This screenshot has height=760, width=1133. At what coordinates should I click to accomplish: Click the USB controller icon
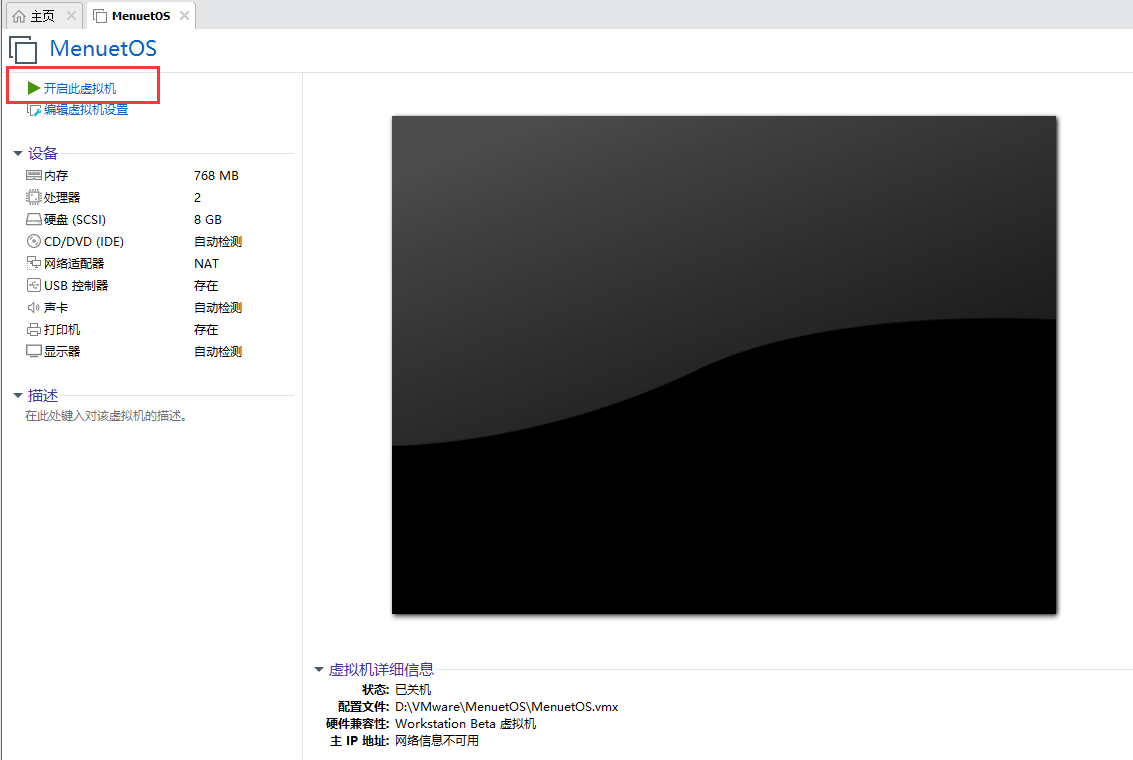[x=34, y=286]
